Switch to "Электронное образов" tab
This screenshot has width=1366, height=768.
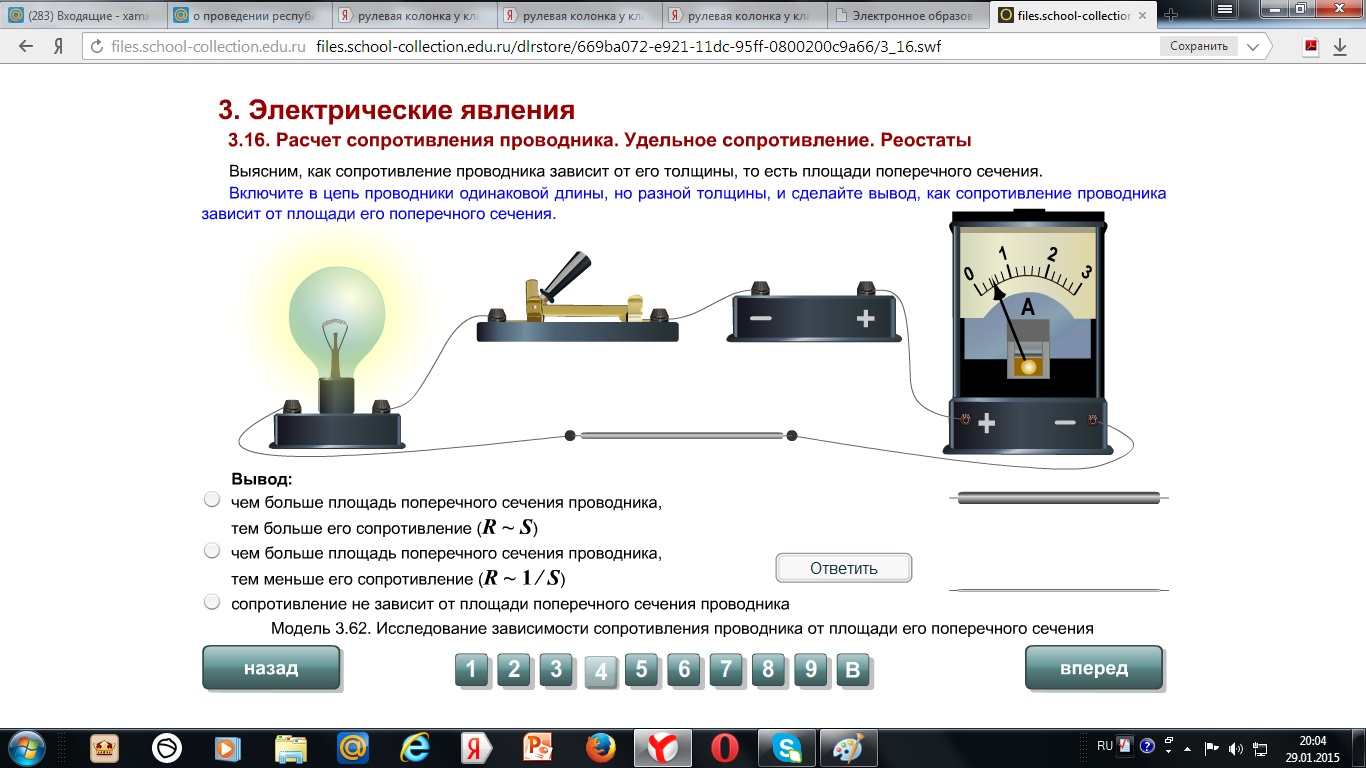(908, 15)
